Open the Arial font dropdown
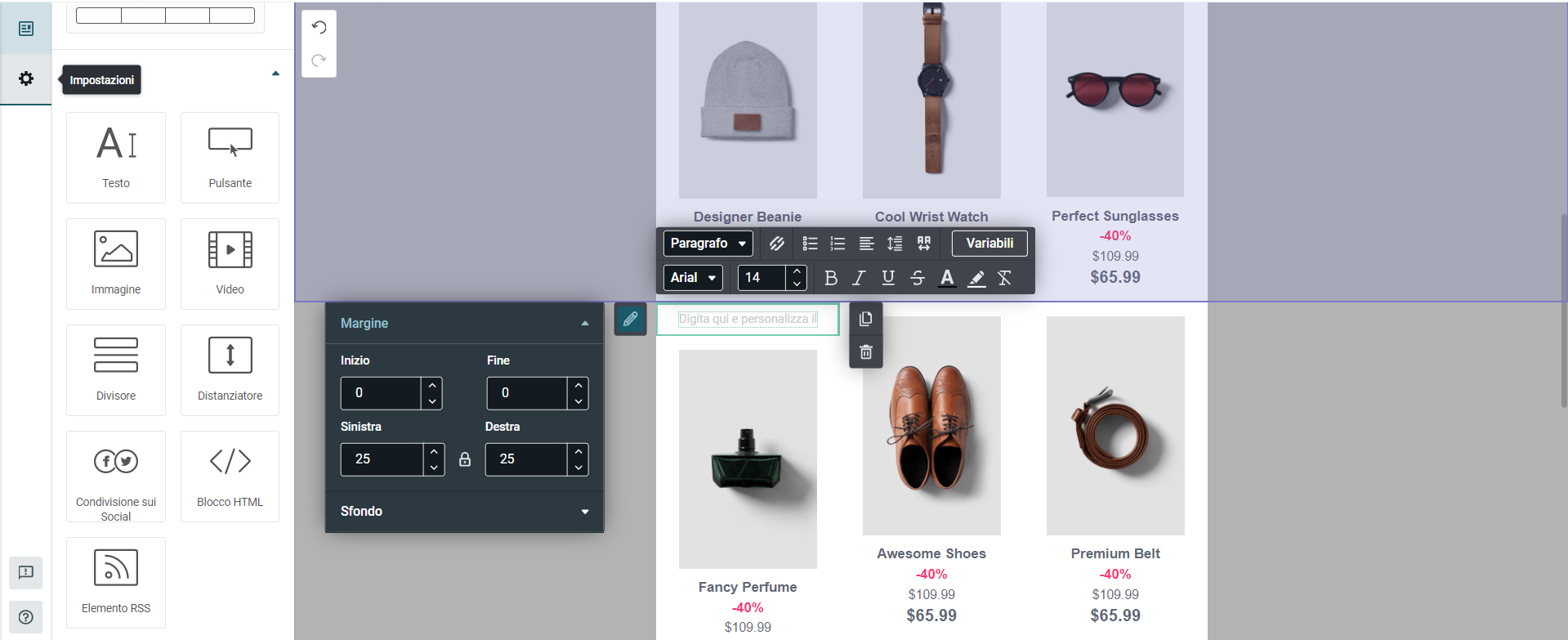The width and height of the screenshot is (1568, 640). [x=693, y=278]
